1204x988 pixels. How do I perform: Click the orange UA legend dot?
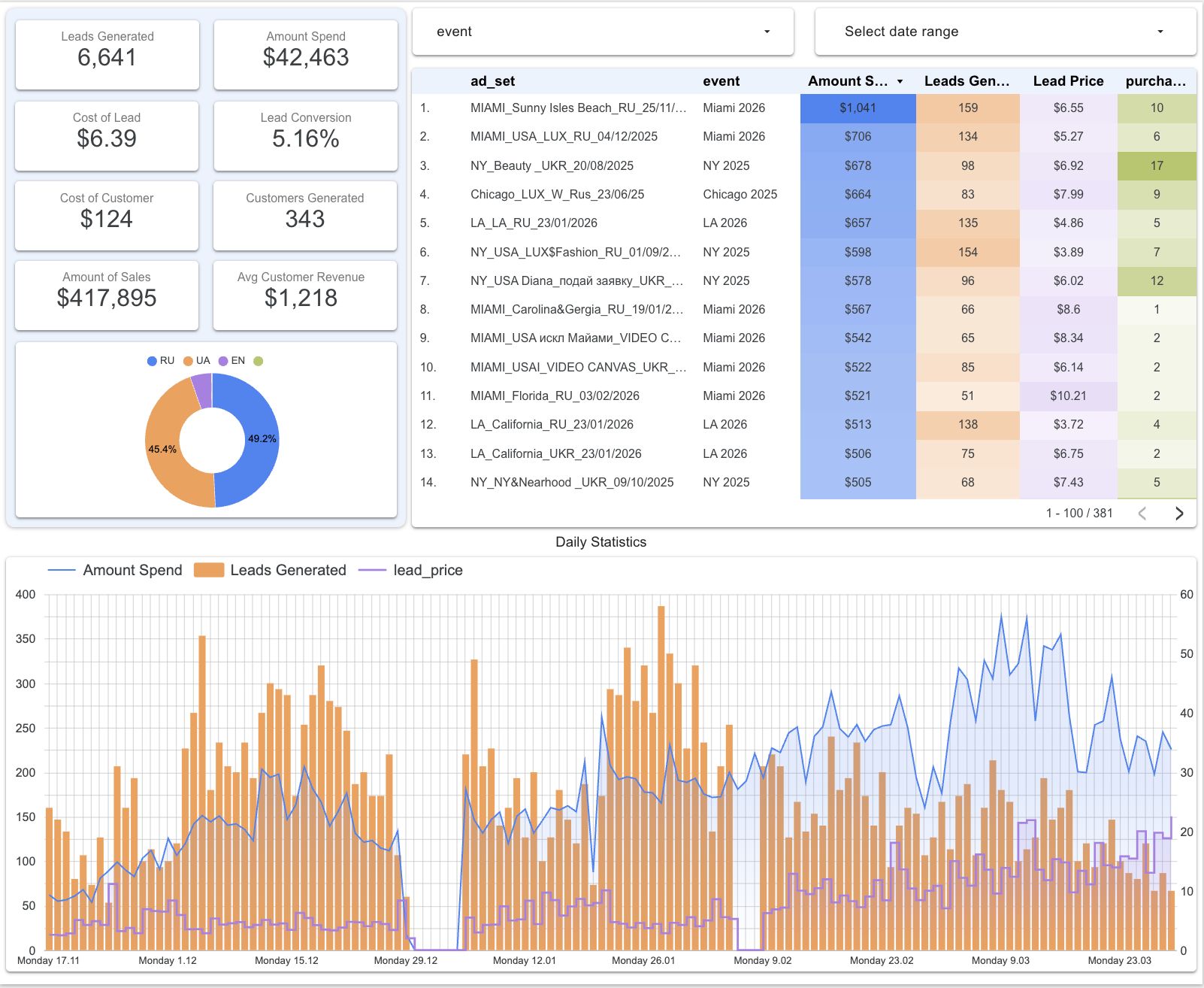187,360
